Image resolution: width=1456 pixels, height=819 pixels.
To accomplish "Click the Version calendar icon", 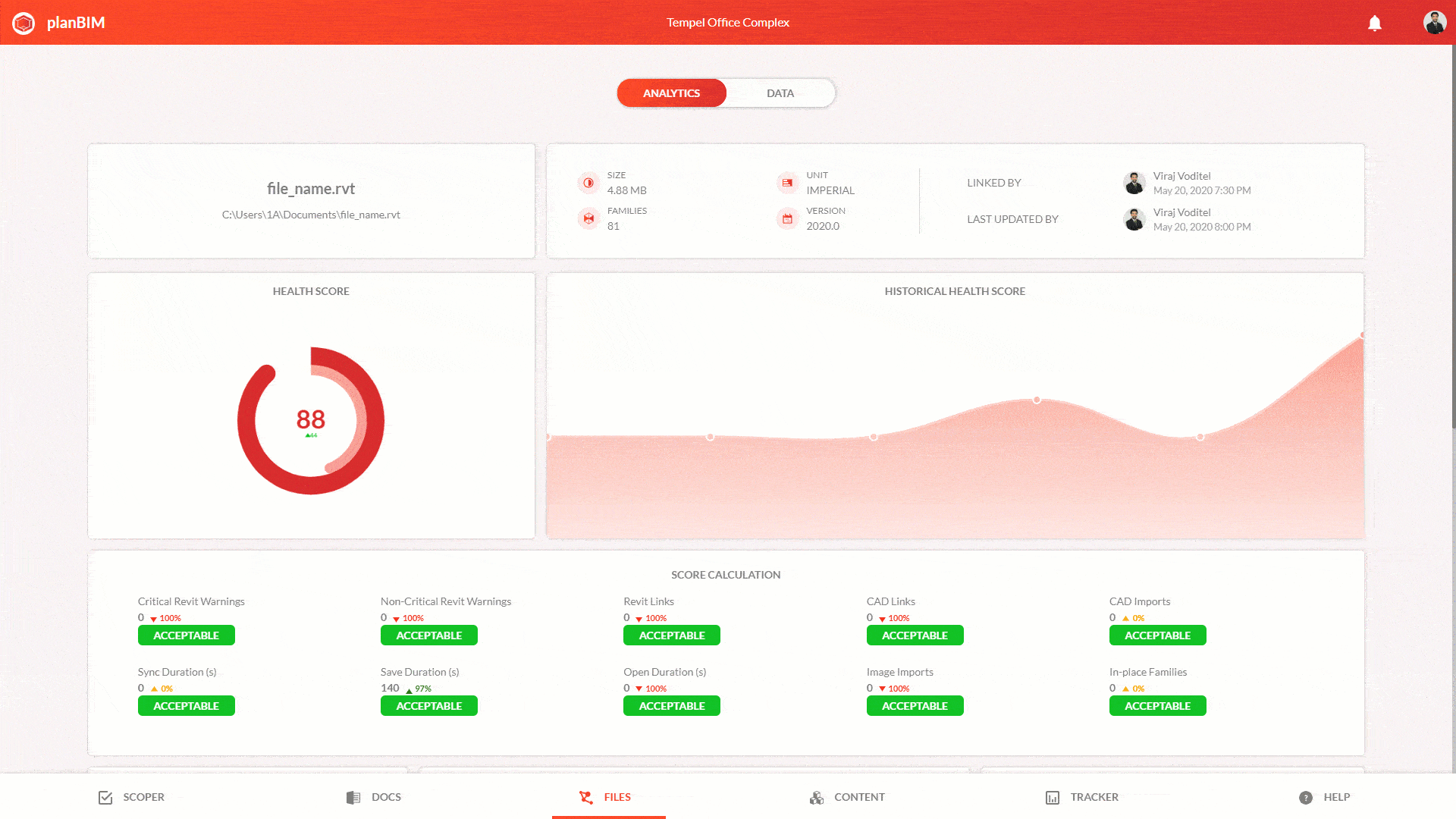I will (787, 218).
